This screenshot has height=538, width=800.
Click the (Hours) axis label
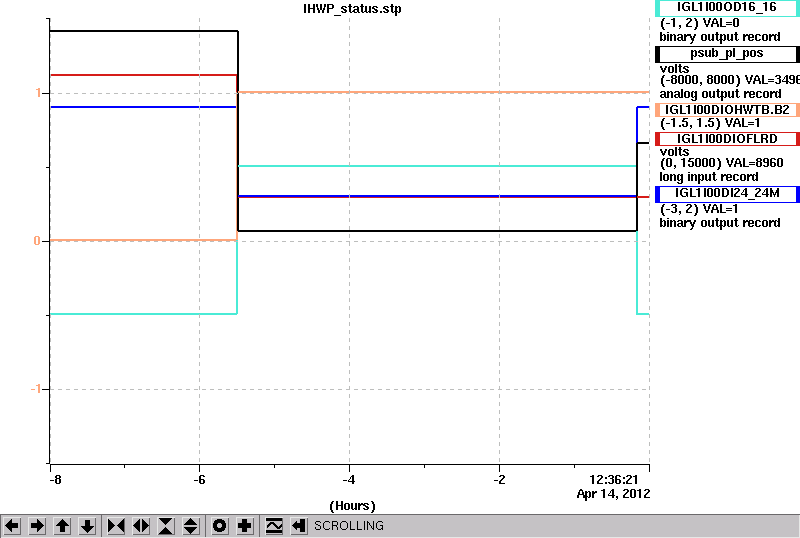pyautogui.click(x=352, y=506)
